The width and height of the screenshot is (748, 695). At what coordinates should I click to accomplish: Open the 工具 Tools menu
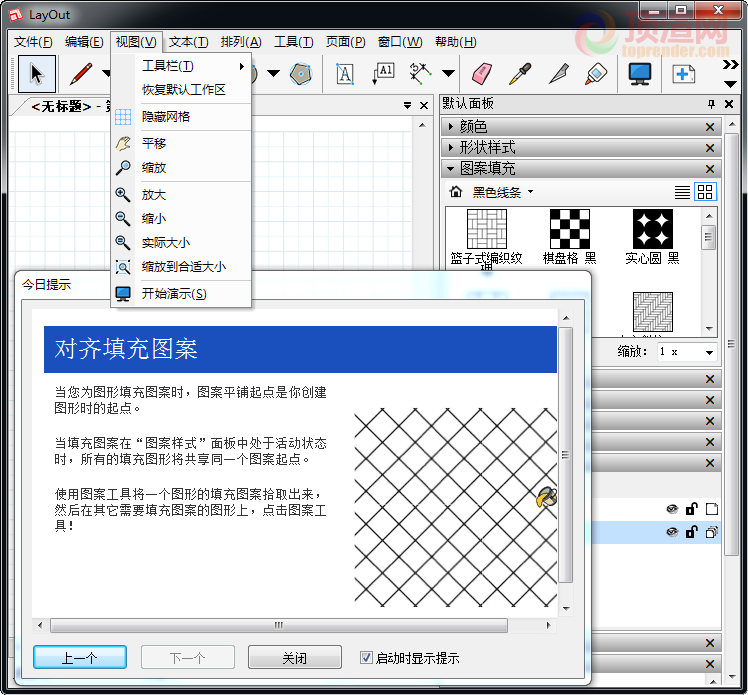[x=293, y=42]
